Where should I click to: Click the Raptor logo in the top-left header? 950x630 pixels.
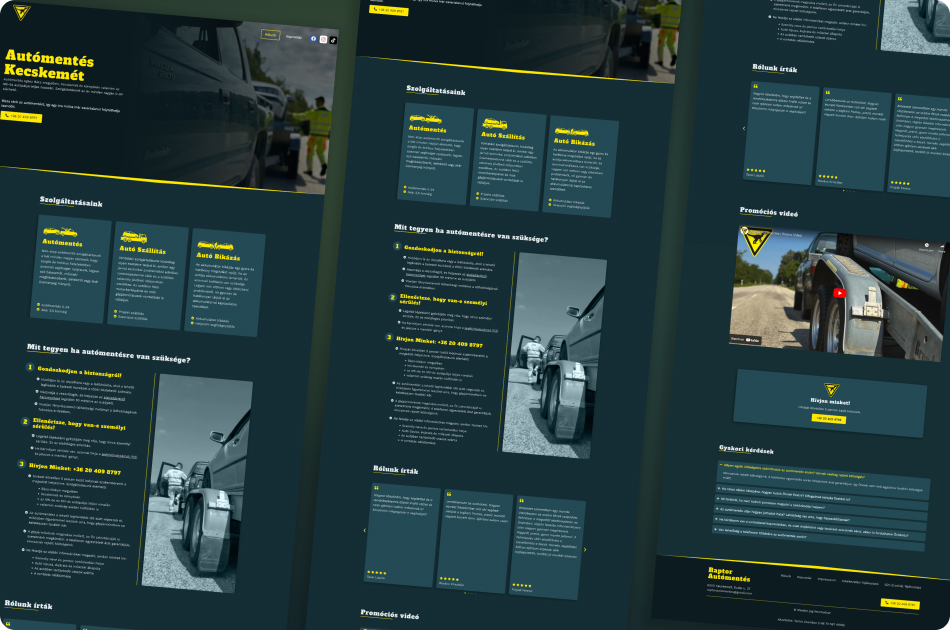[x=21, y=12]
